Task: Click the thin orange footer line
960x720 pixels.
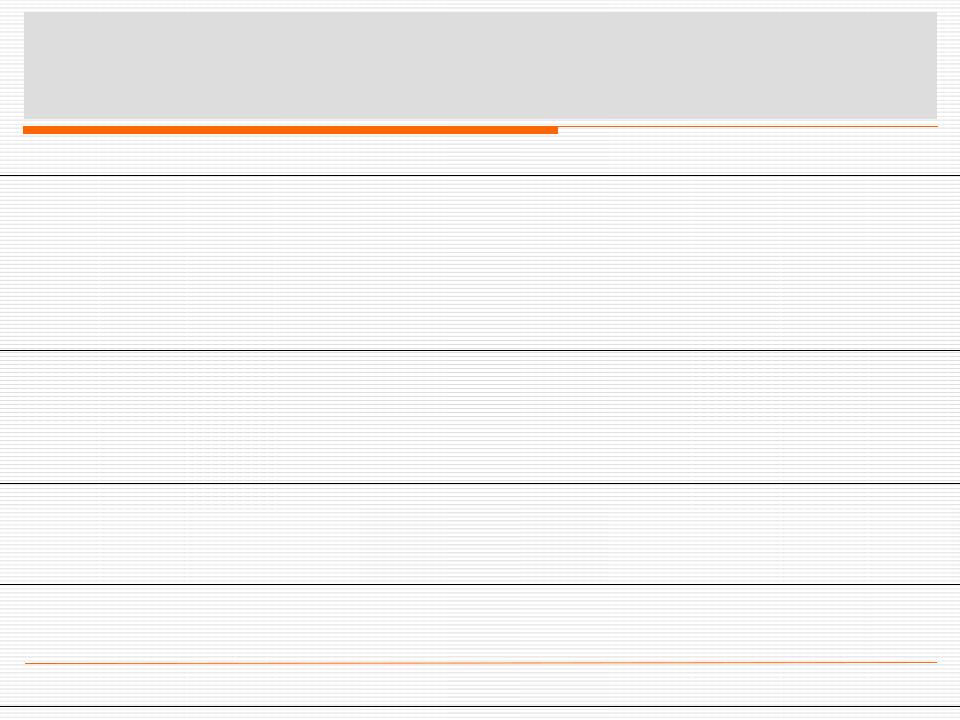Action: 481,662
